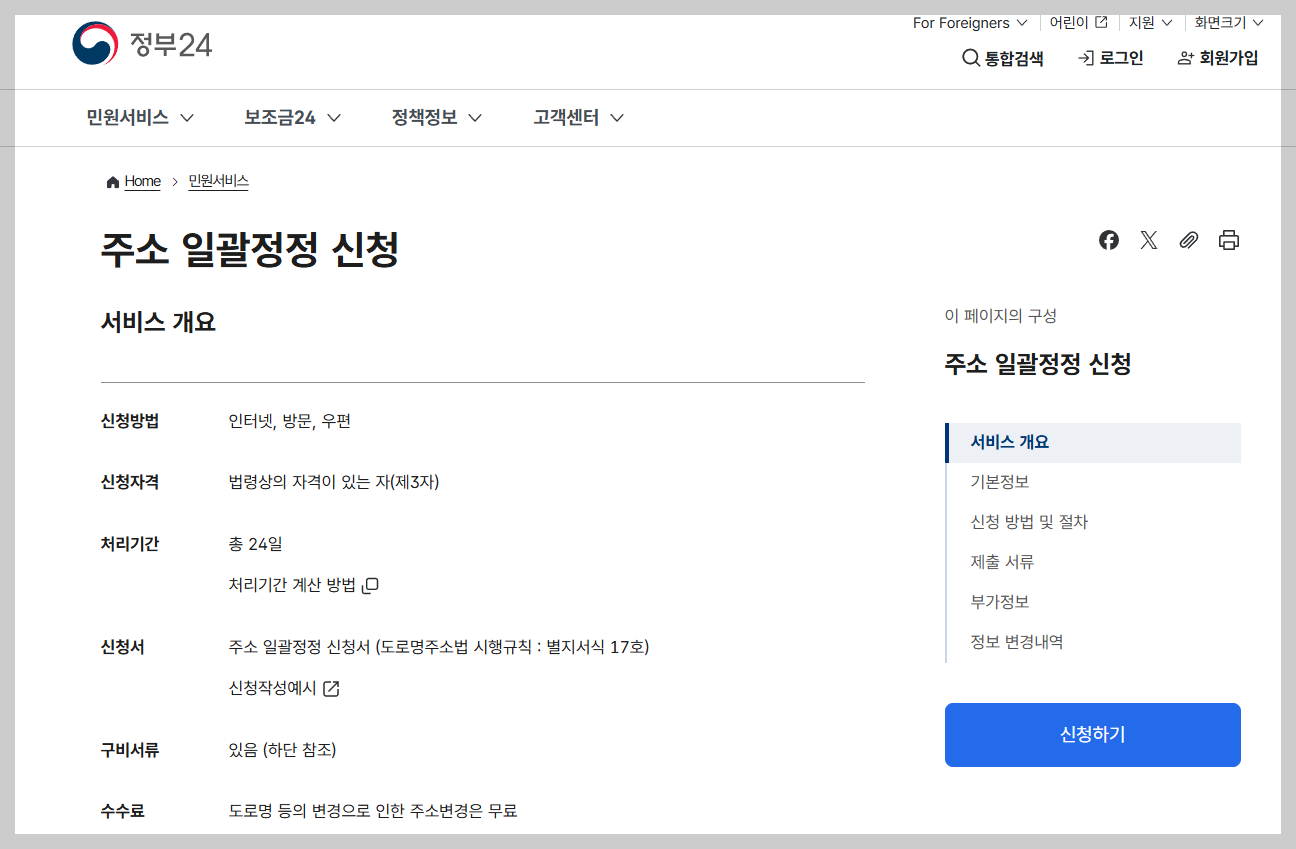Click the 로그인 arrow icon
Image resolution: width=1296 pixels, height=849 pixels.
pyautogui.click(x=1086, y=58)
